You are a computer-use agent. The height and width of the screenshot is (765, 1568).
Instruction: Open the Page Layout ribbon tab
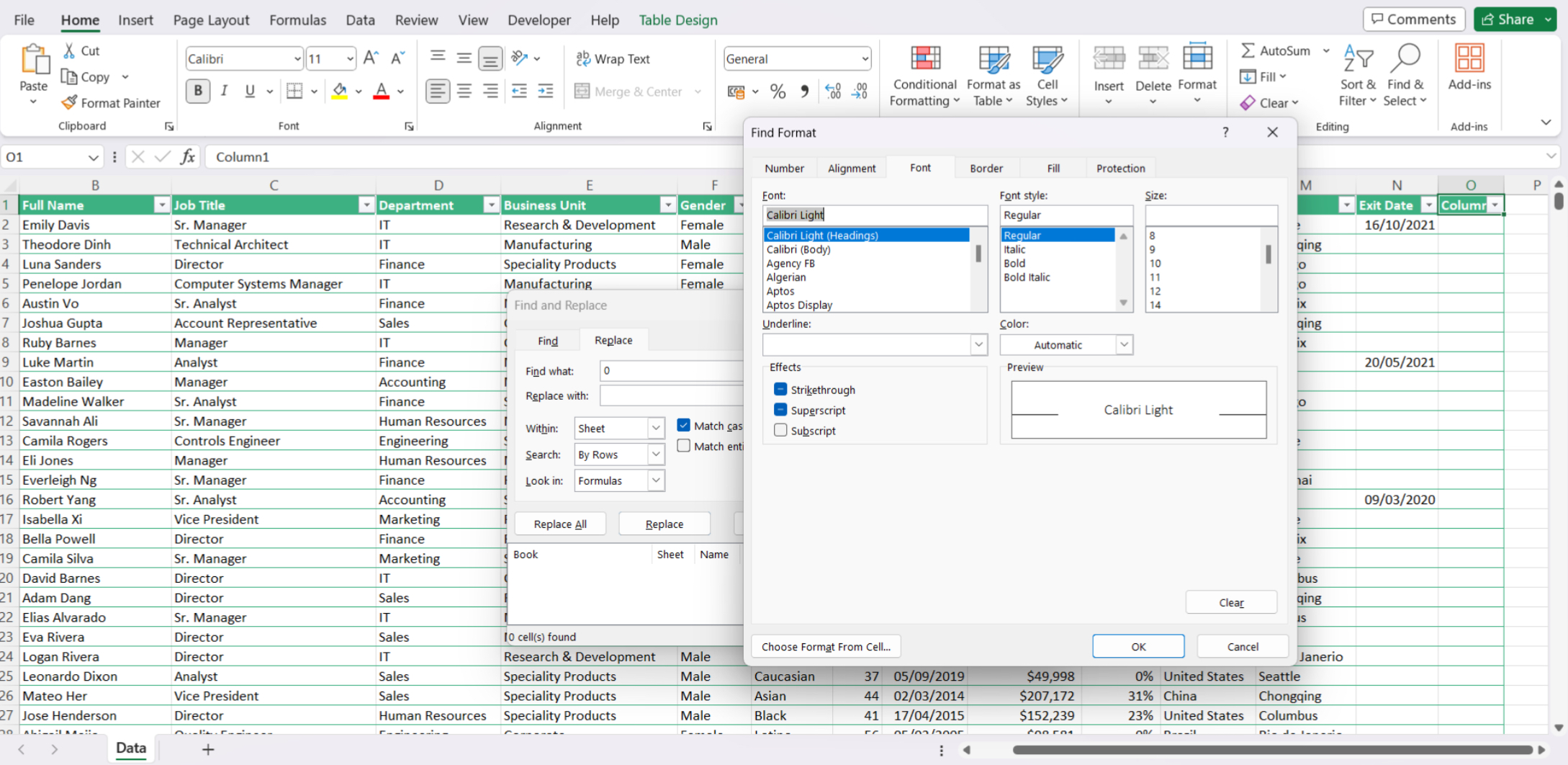[x=211, y=20]
